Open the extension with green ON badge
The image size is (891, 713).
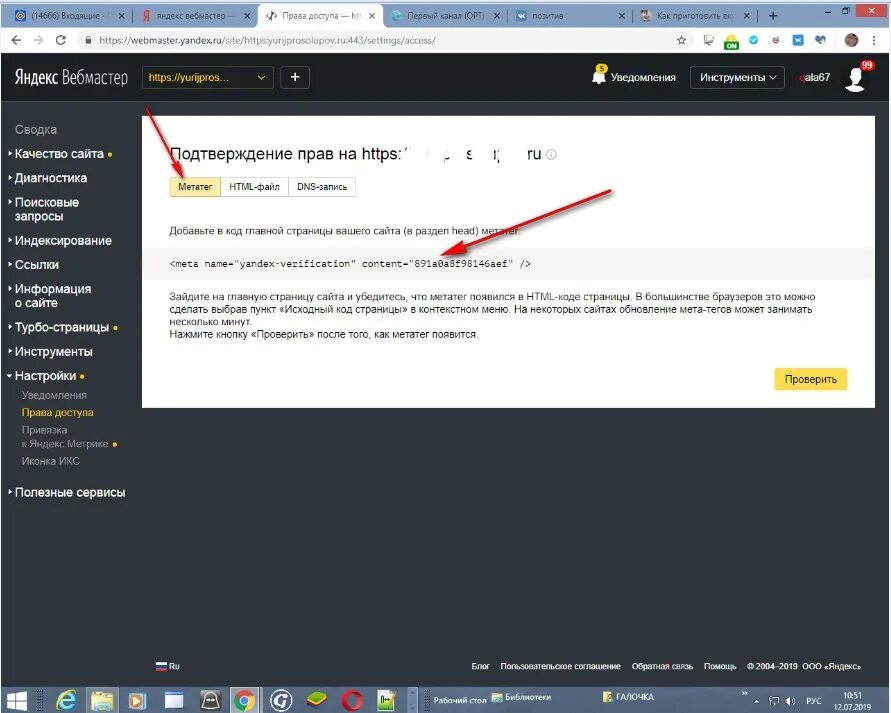pos(731,41)
